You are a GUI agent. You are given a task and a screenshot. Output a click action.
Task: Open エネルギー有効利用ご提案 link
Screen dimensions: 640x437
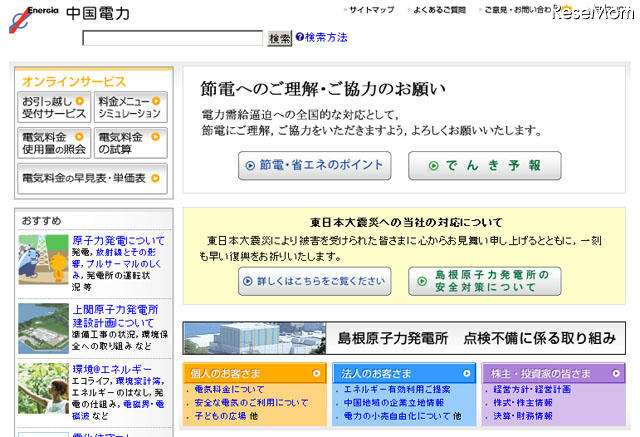(397, 390)
